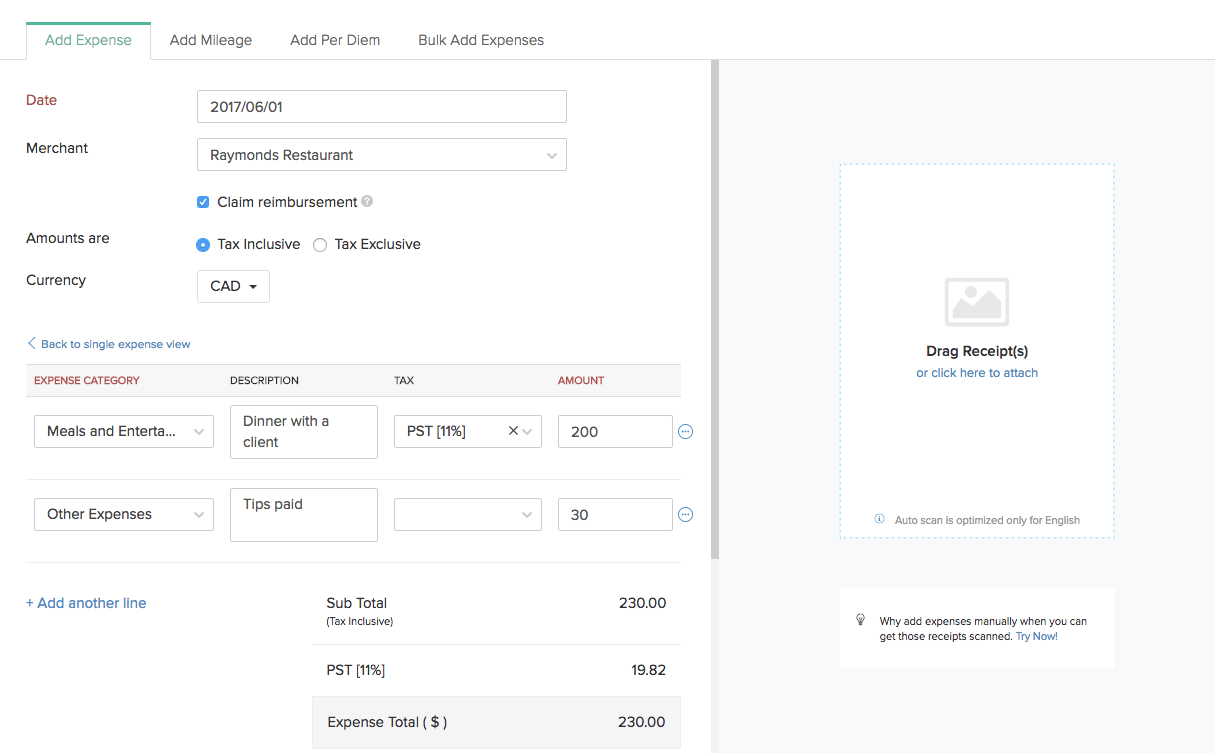Image resolution: width=1215 pixels, height=753 pixels.
Task: Click Add another line
Action: point(86,602)
